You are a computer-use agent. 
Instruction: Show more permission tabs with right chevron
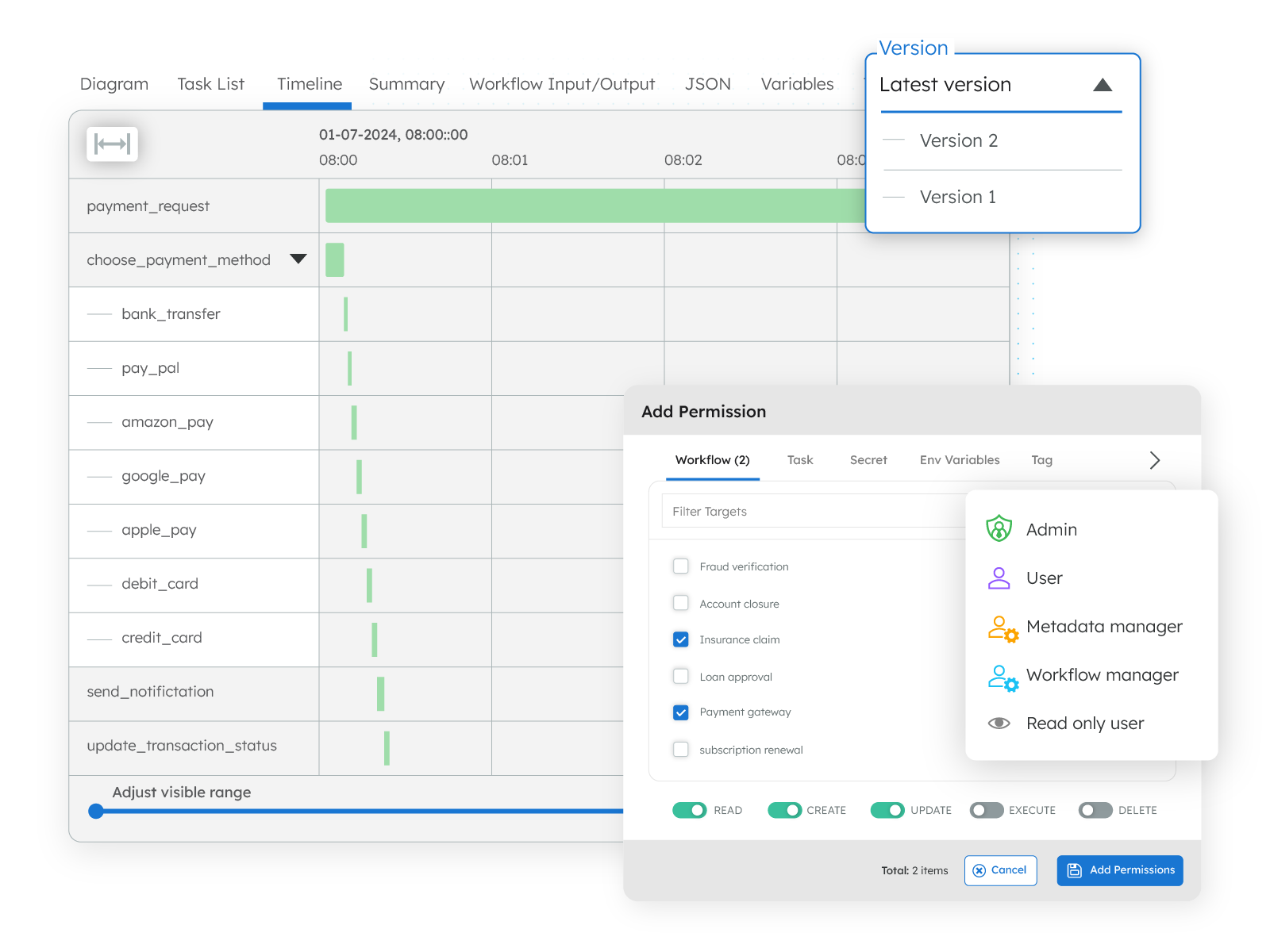coord(1154,460)
